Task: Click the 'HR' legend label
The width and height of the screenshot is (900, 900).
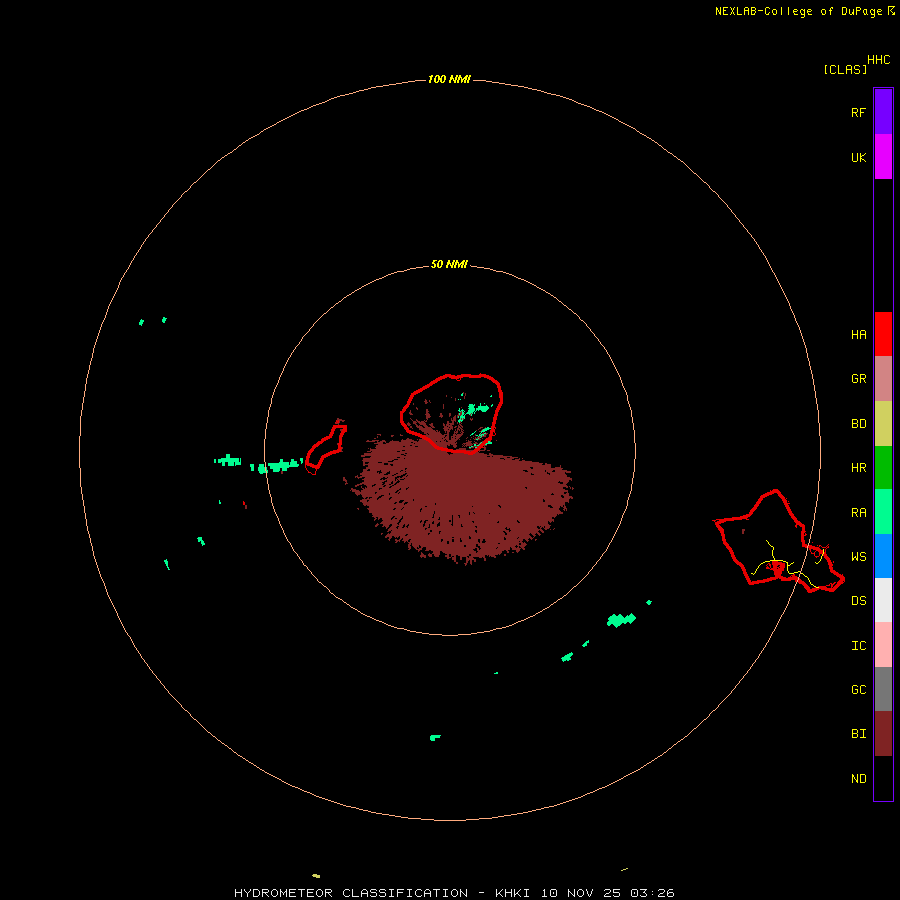Action: click(858, 468)
